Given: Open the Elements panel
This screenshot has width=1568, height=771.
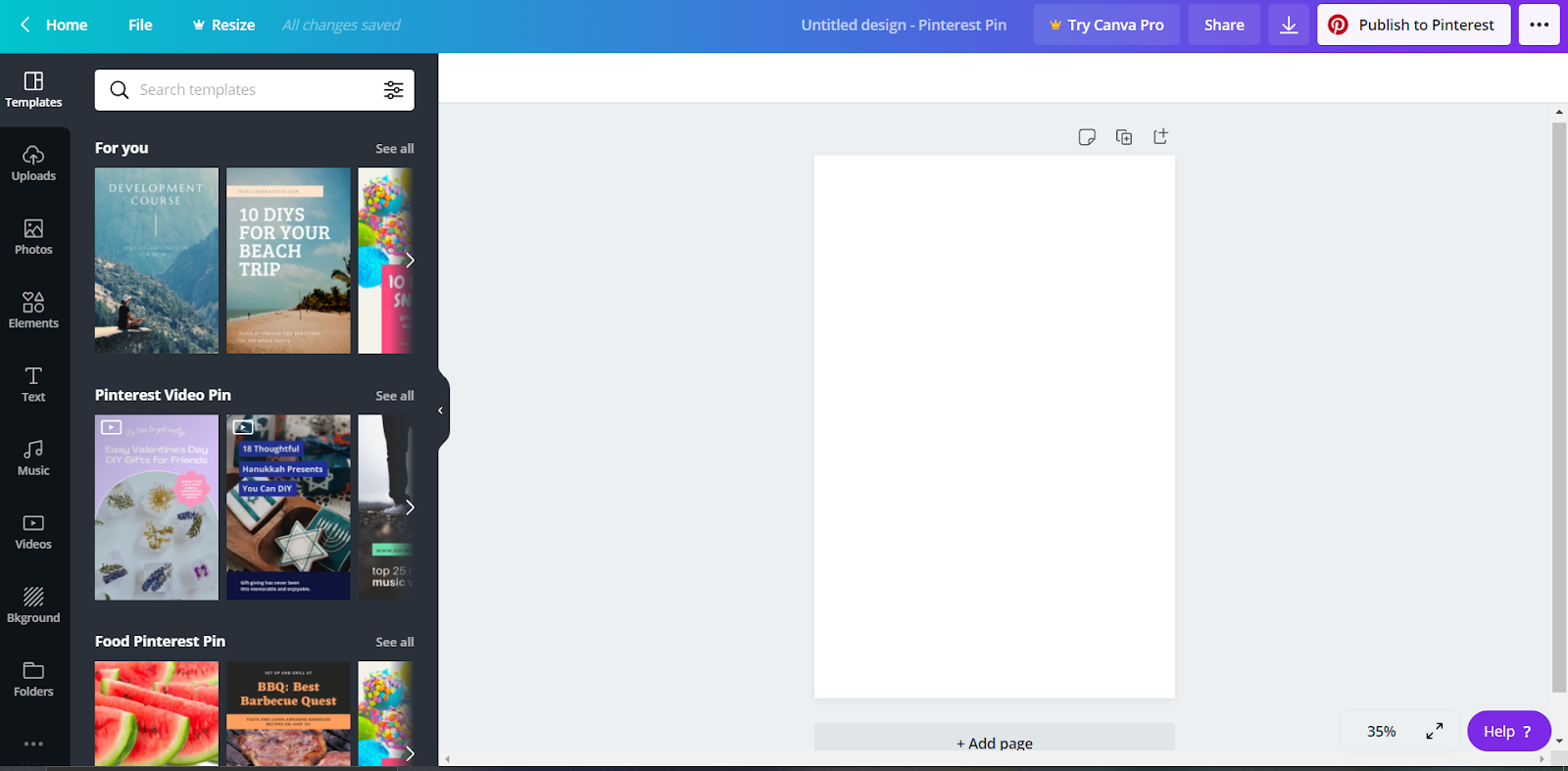Looking at the screenshot, I should (33, 311).
